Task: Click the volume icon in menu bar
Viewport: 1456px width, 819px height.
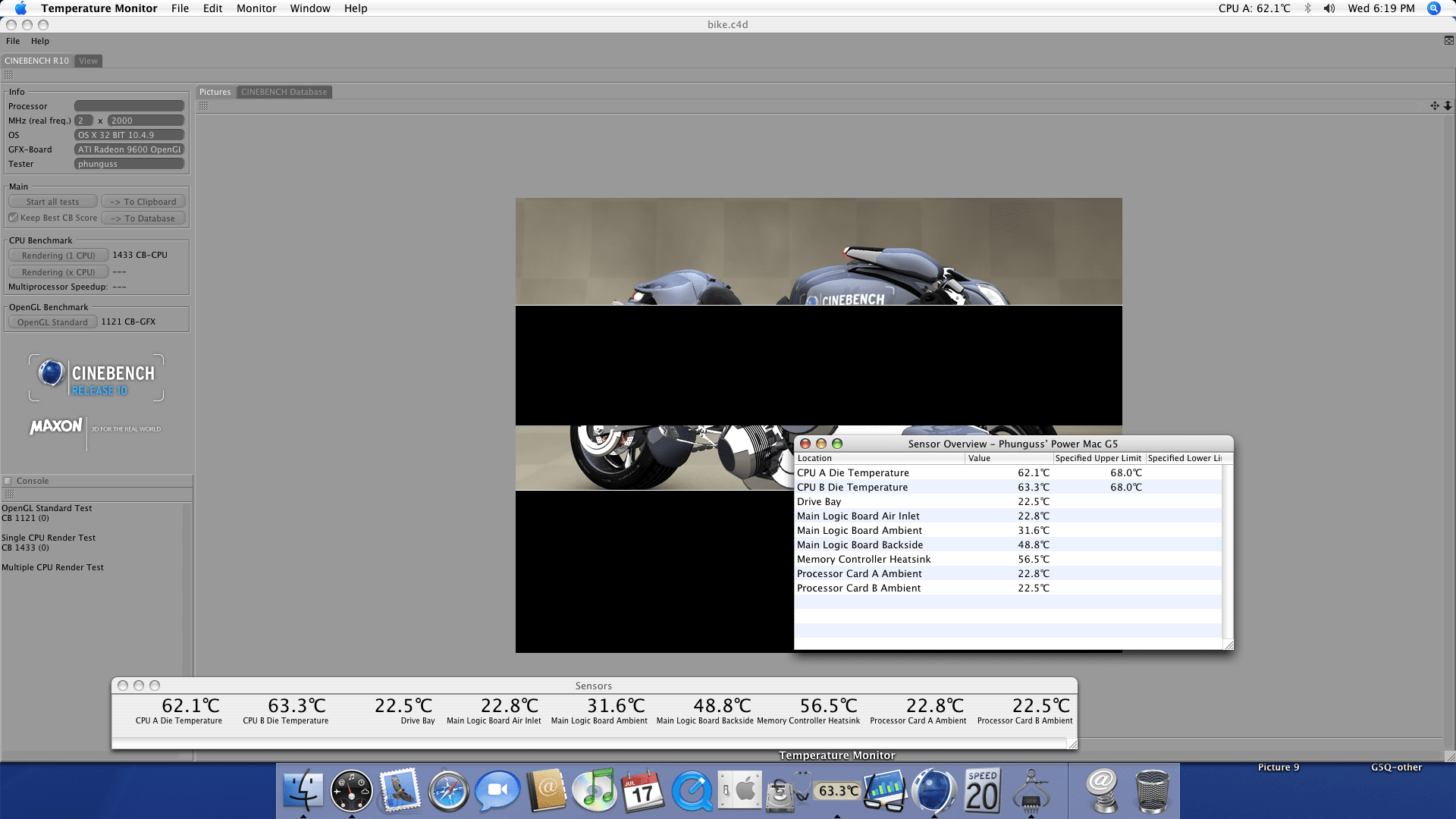Action: 1329,8
